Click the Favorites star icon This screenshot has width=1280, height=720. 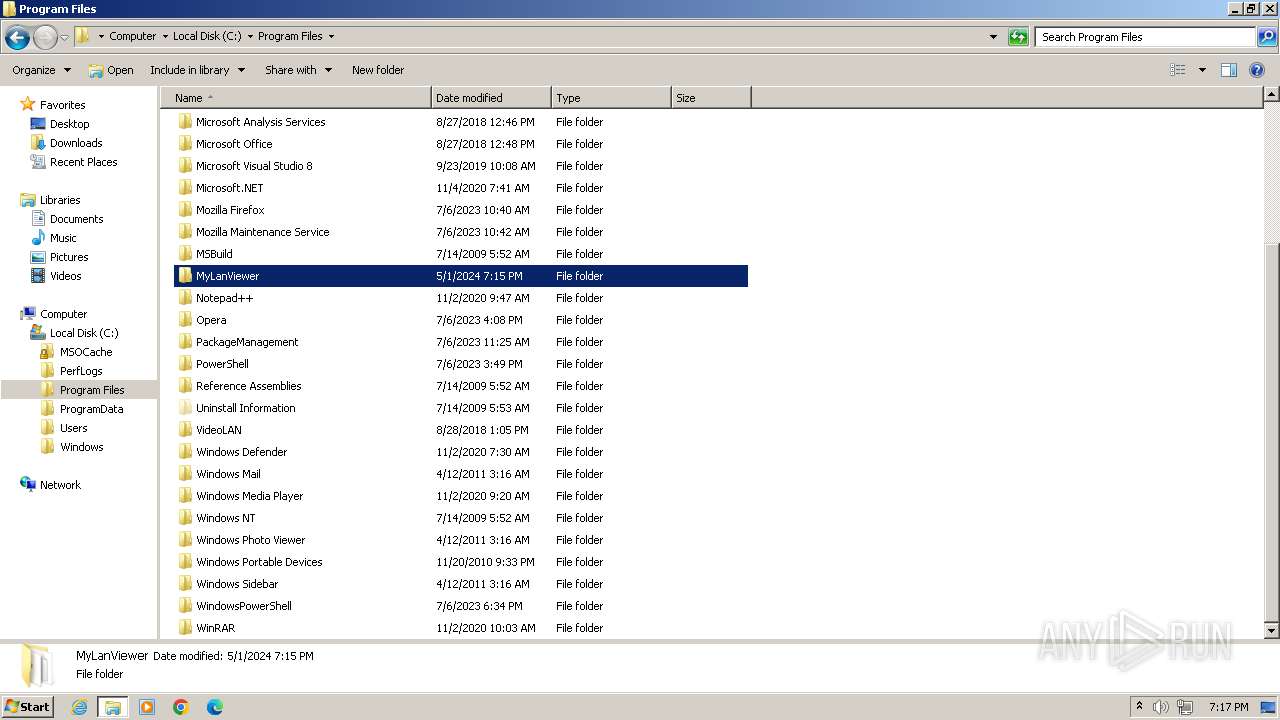point(27,104)
